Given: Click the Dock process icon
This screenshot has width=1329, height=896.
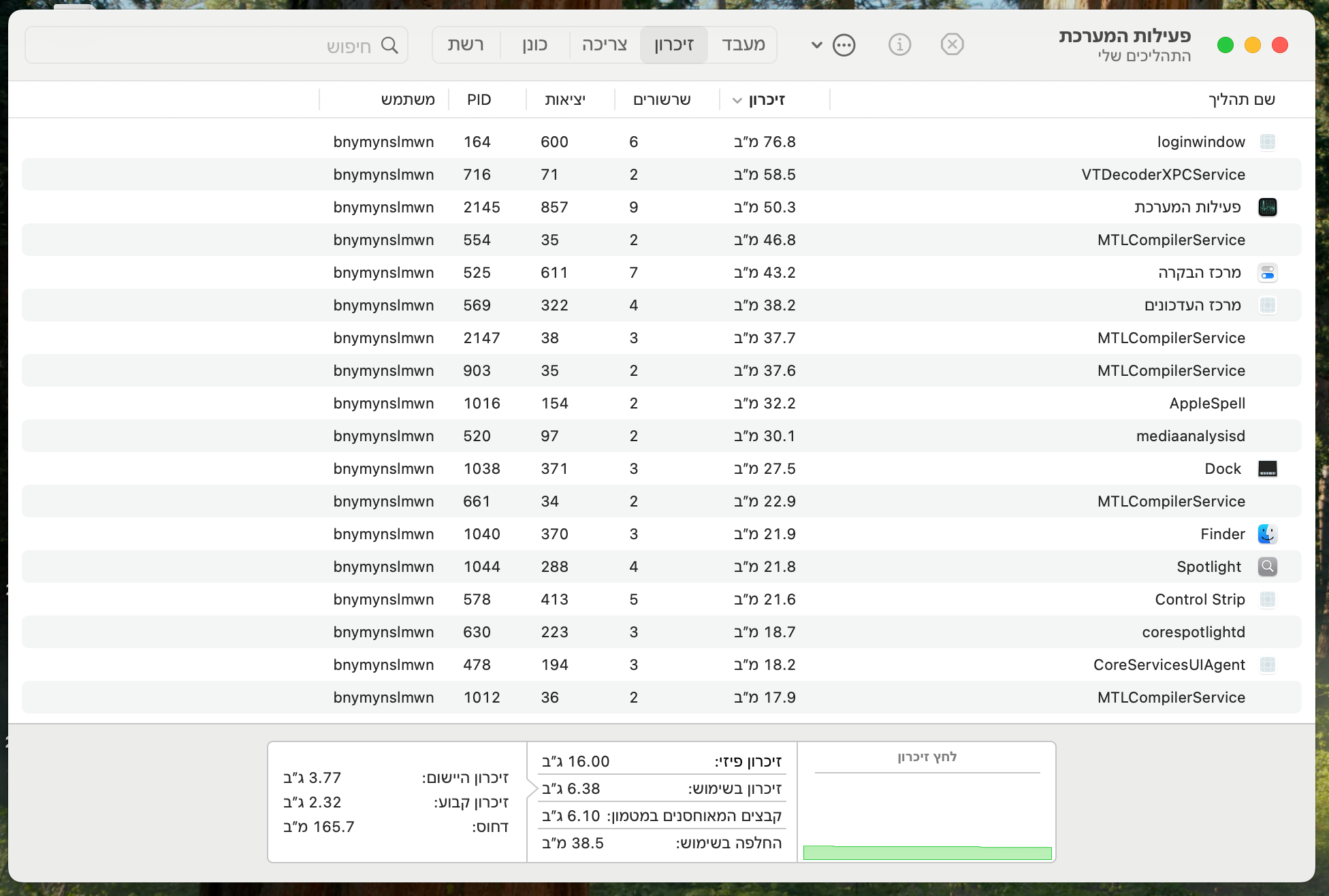Looking at the screenshot, I should [1267, 468].
